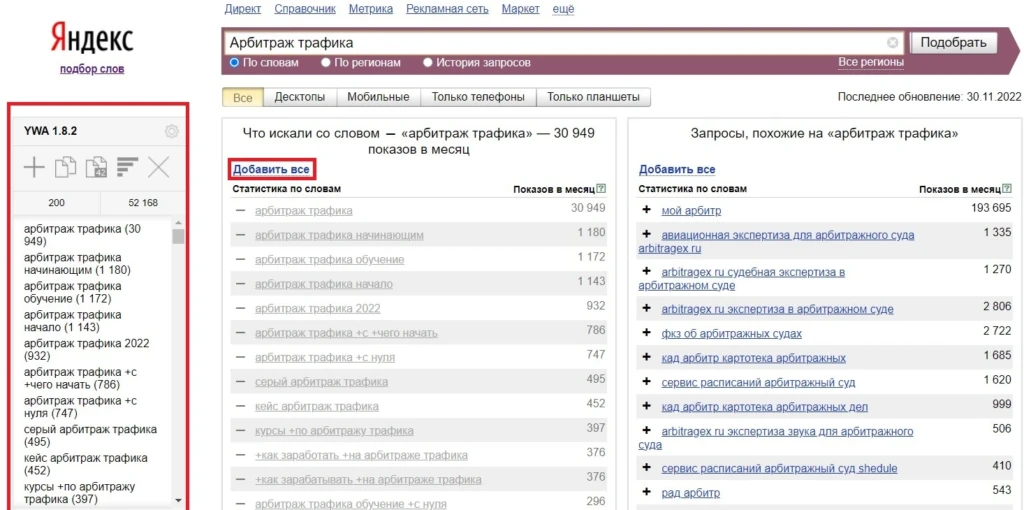Add 'сервис расписаний арбитражный суд' plus icon
Screen dimensions: 1024x510
tap(647, 382)
